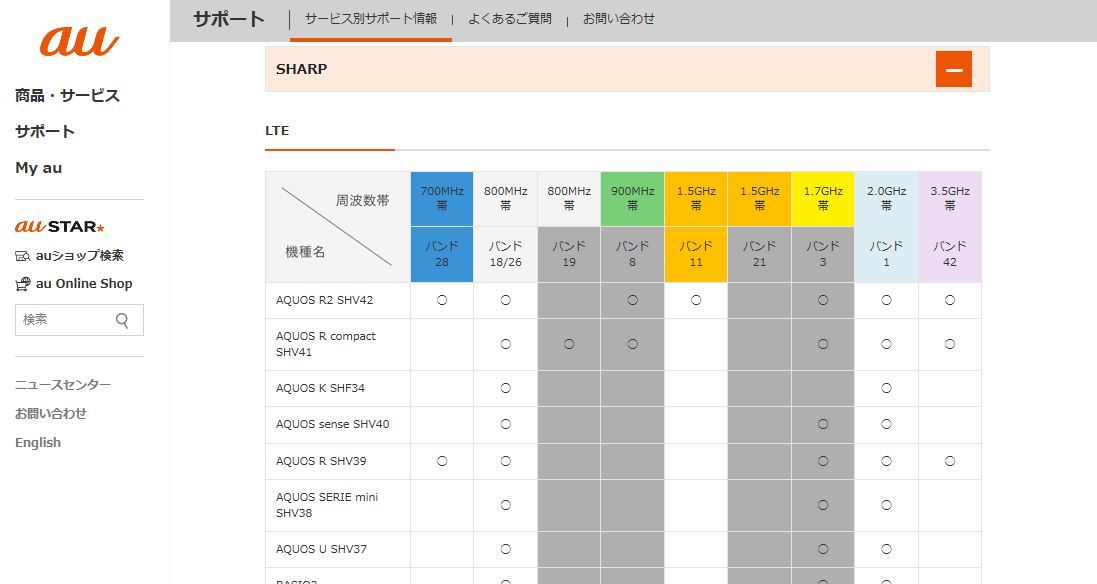Viewport: 1097px width, 584px height.
Task: Click the search magnifier icon in the search box
Action: [123, 319]
